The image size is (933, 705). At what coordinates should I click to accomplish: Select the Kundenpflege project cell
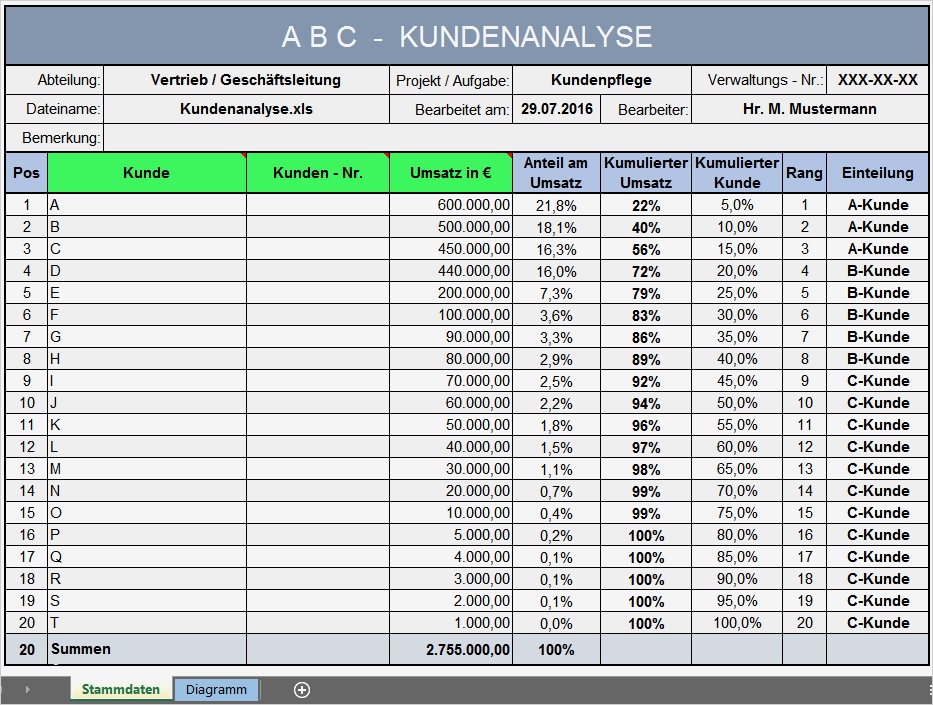click(x=602, y=80)
